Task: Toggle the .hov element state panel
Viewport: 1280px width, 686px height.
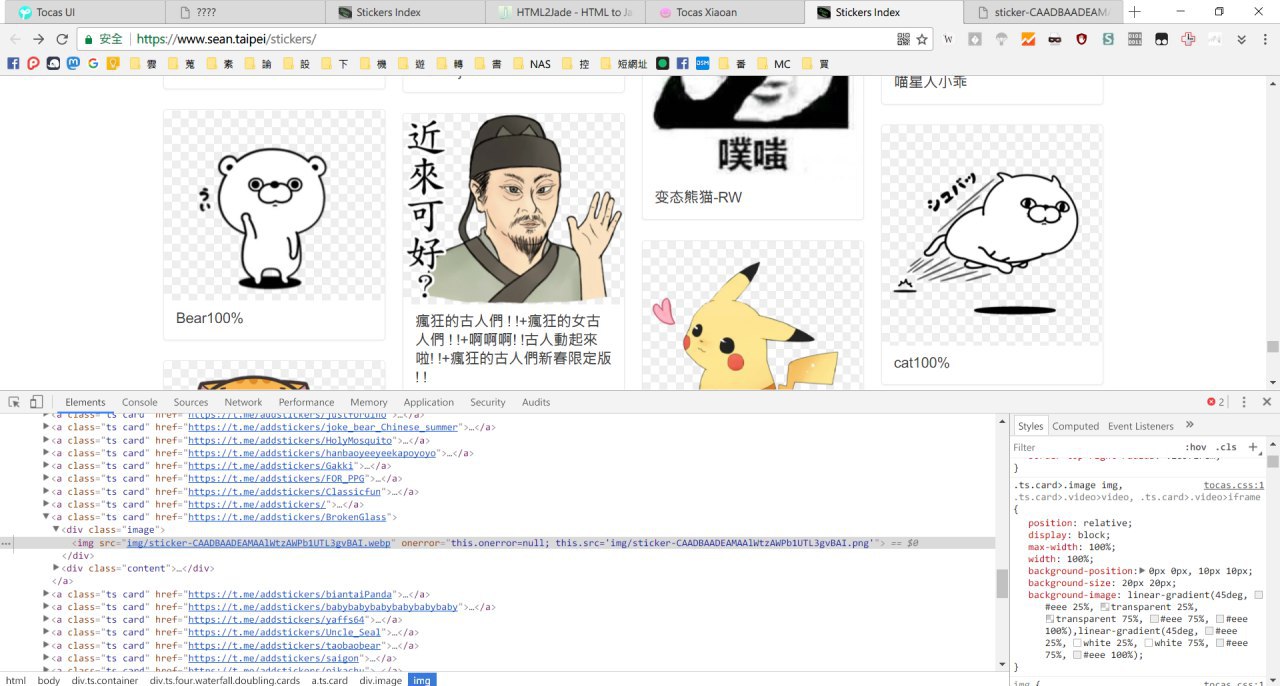Action: (x=1195, y=447)
